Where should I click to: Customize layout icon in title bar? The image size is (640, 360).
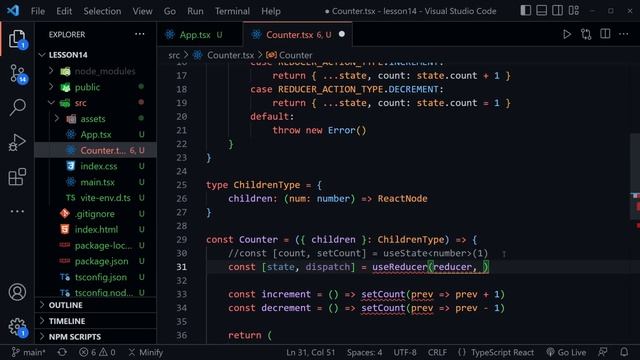click(x=573, y=11)
